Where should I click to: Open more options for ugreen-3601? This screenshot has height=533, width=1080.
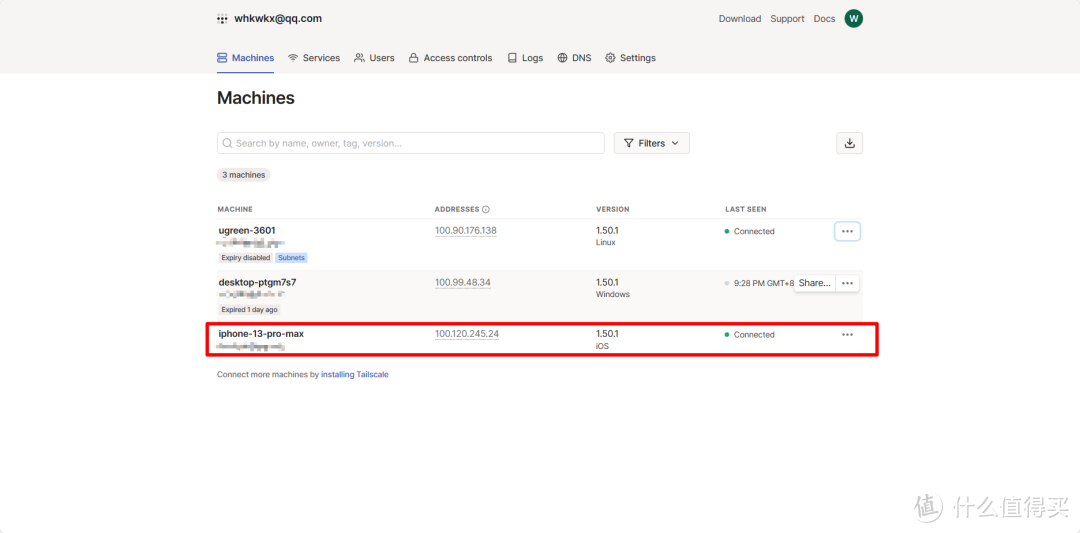[847, 231]
